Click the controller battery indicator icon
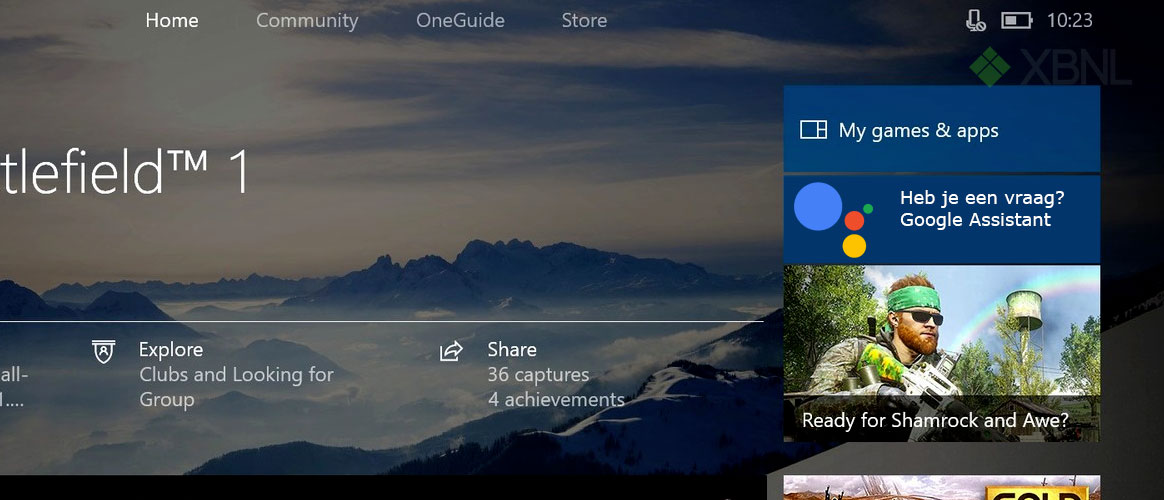 coord(1016,21)
